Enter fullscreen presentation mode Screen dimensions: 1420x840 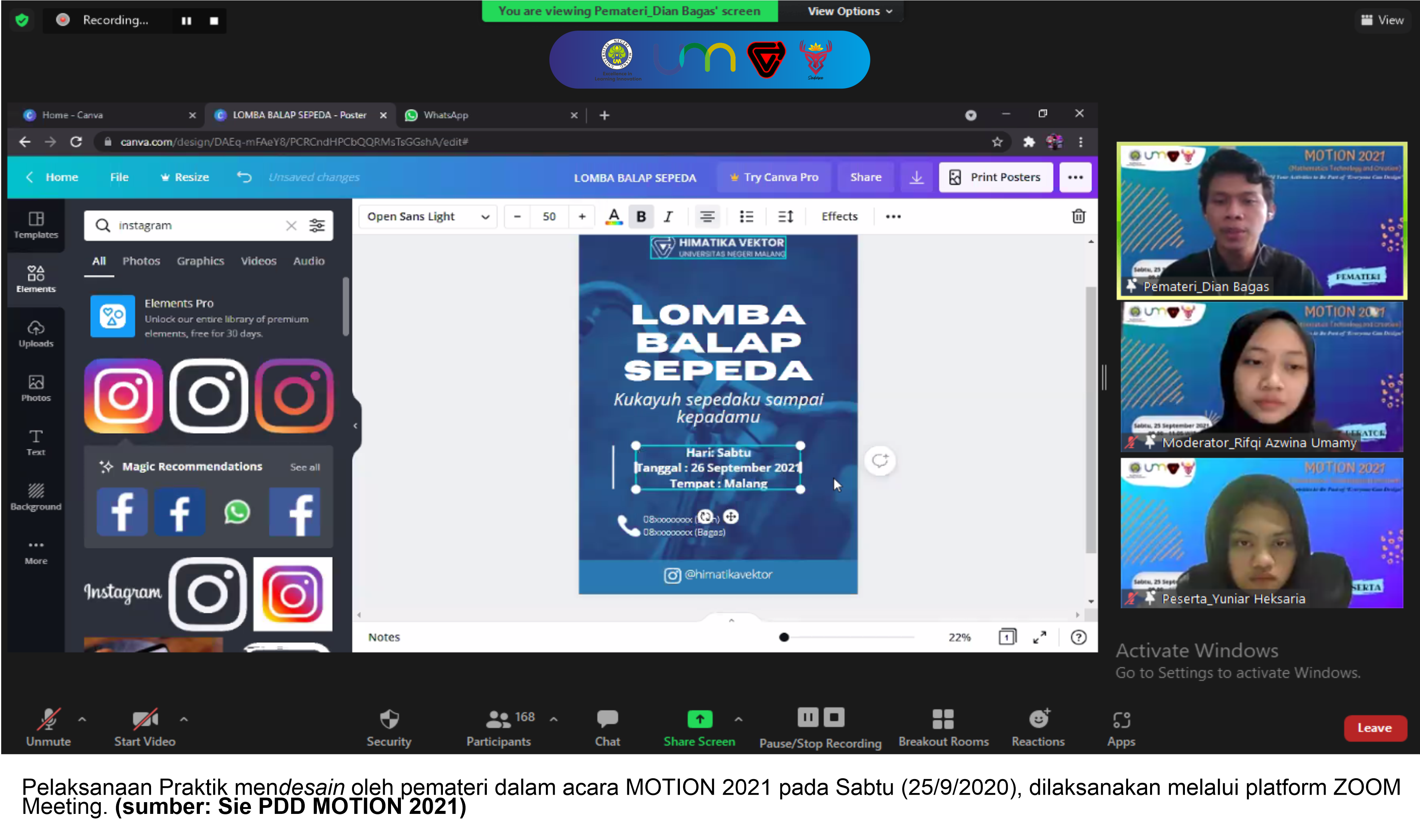pyautogui.click(x=1040, y=637)
